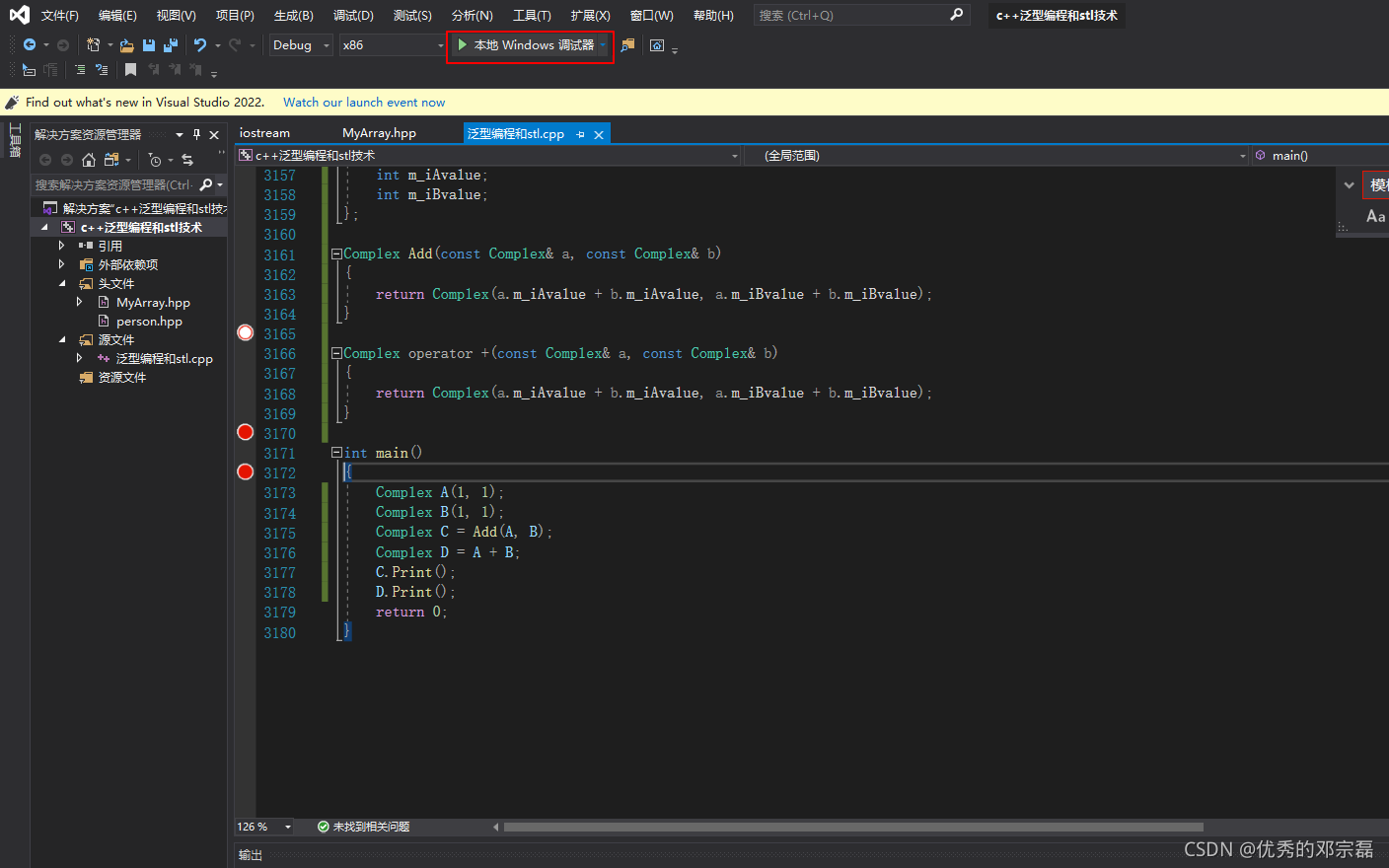Toggle the breakpoint on line 3165
Viewport: 1389px width, 868px height.
[246, 333]
